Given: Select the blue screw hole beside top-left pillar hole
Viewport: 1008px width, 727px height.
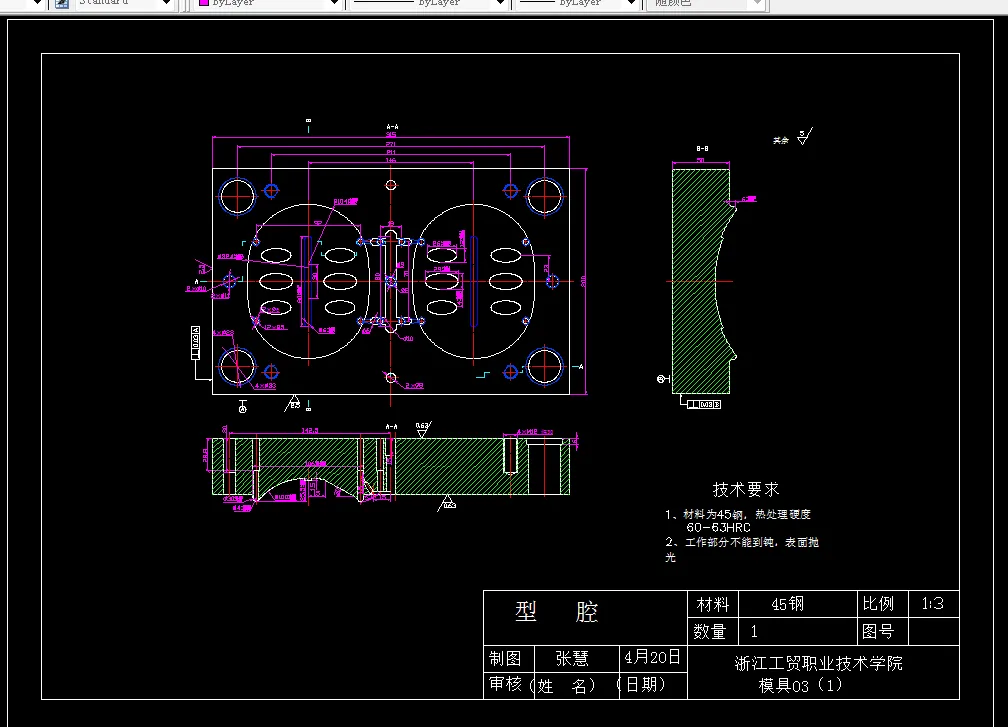Looking at the screenshot, I should click(x=271, y=190).
